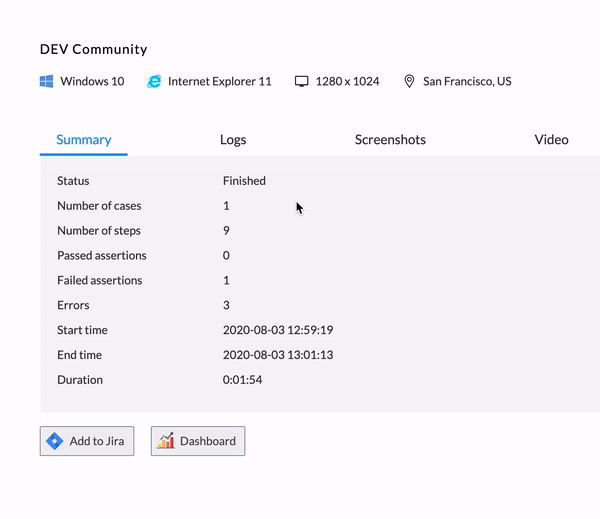This screenshot has height=519, width=600.
Task: Click the Duration value 0:01:54
Action: pos(242,380)
